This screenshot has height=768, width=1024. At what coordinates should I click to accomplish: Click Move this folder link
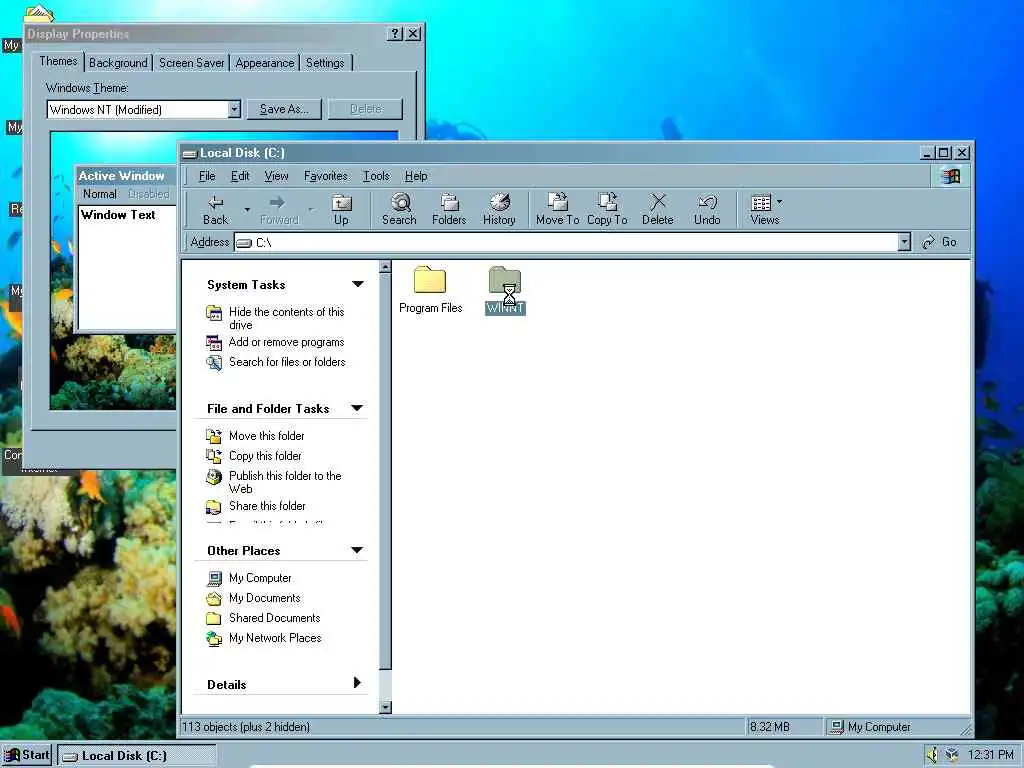[x=266, y=436]
